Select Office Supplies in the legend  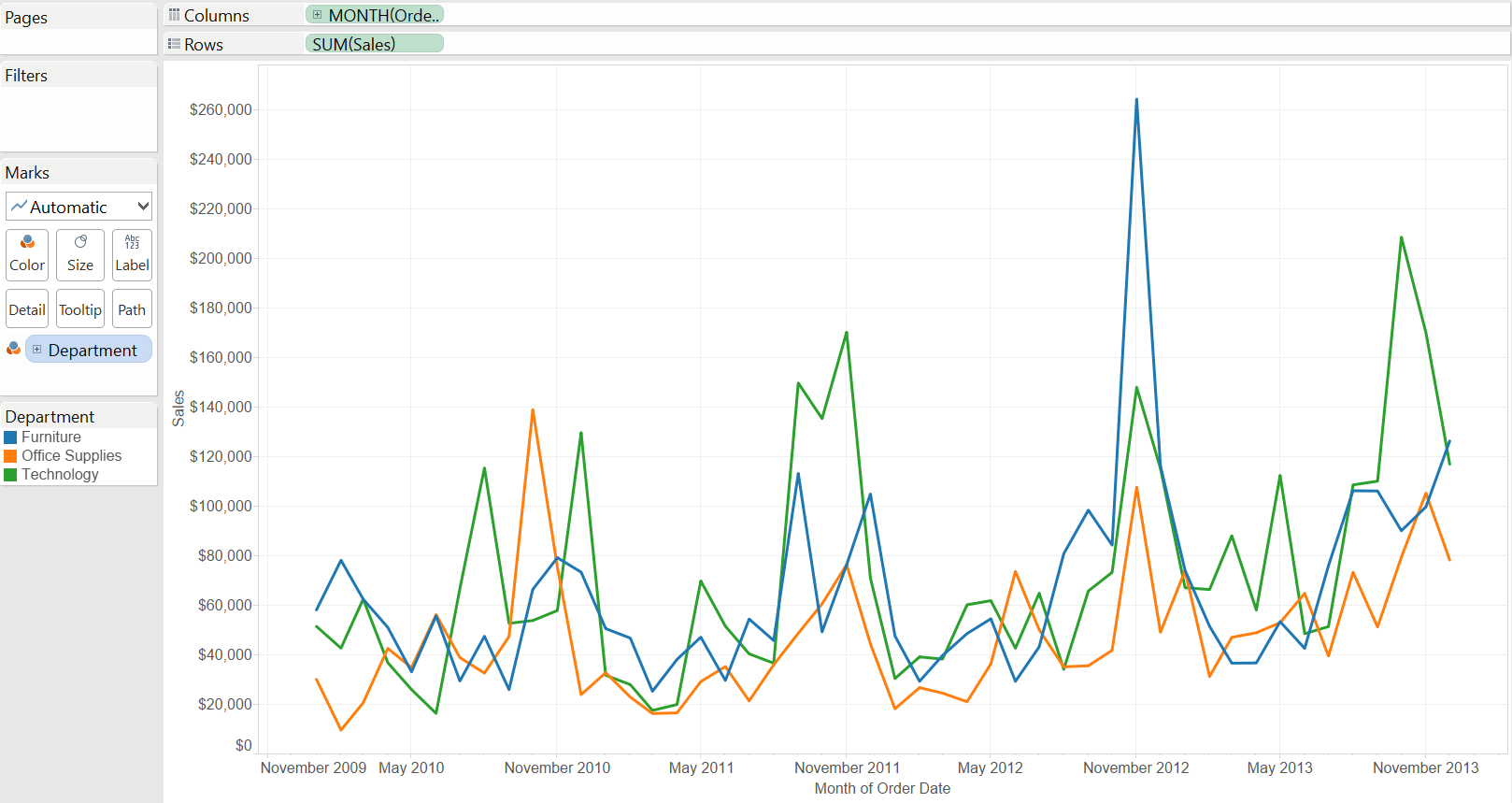pos(72,456)
